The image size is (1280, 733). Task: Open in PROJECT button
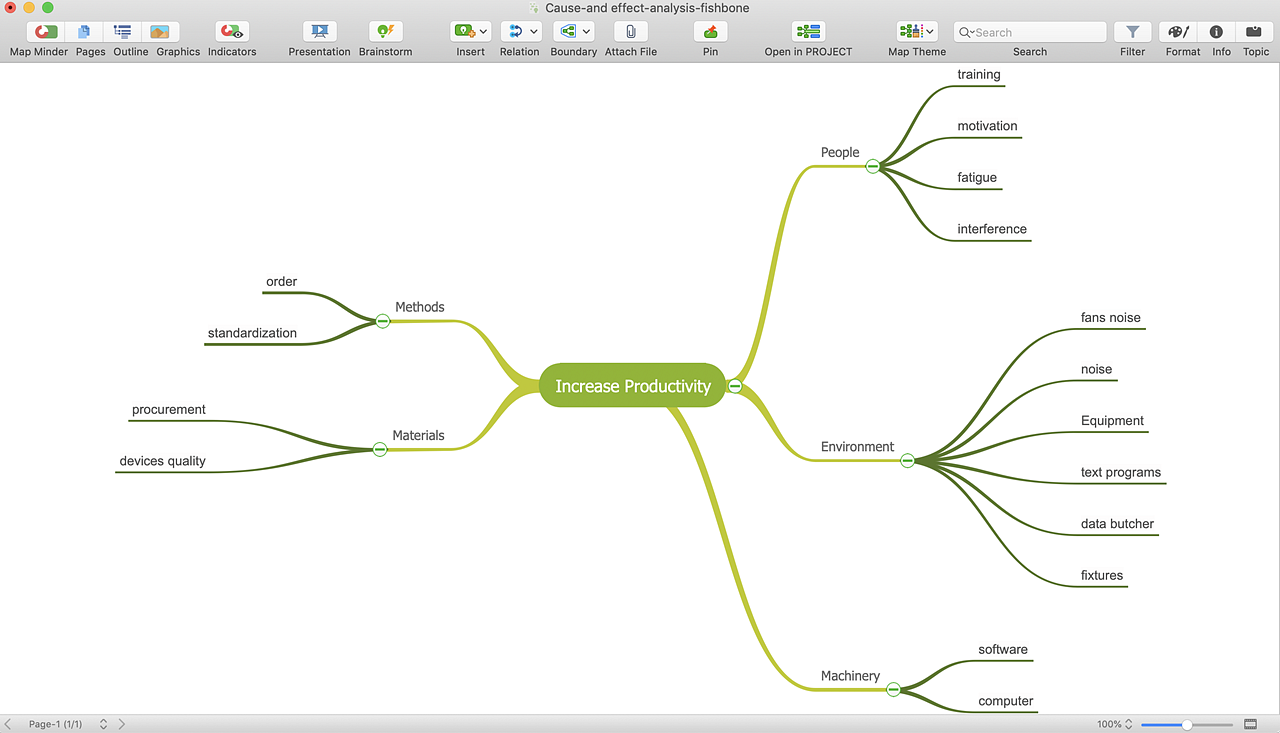click(x=808, y=32)
